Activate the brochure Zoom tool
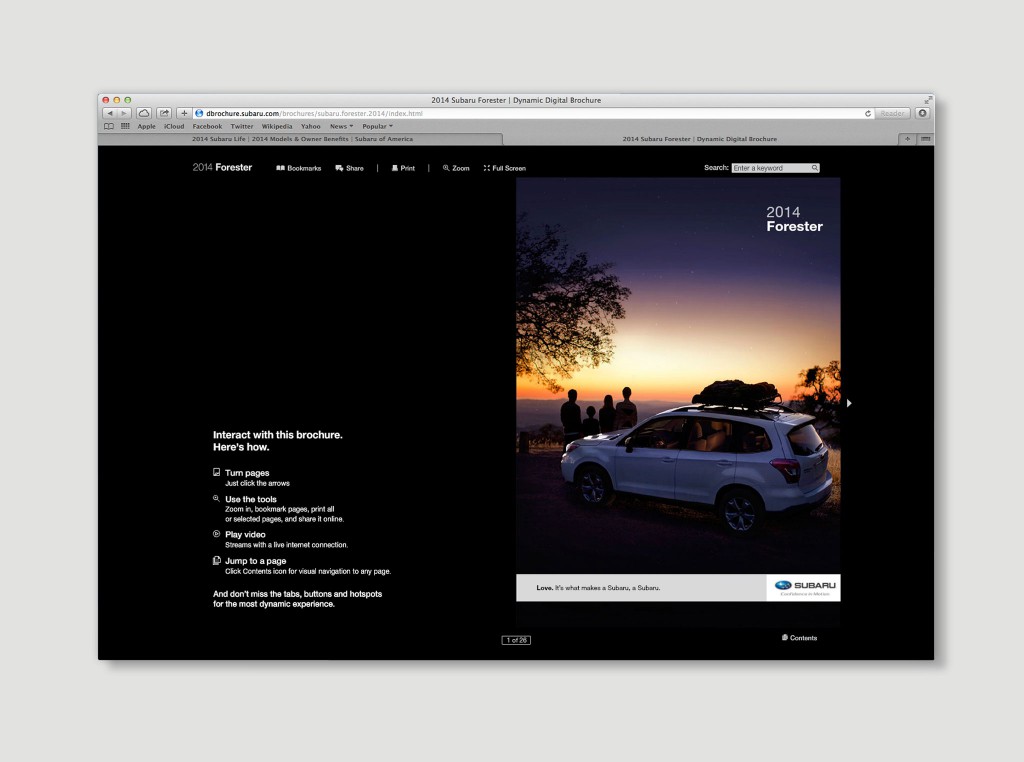The height and width of the screenshot is (762, 1024). tap(456, 168)
